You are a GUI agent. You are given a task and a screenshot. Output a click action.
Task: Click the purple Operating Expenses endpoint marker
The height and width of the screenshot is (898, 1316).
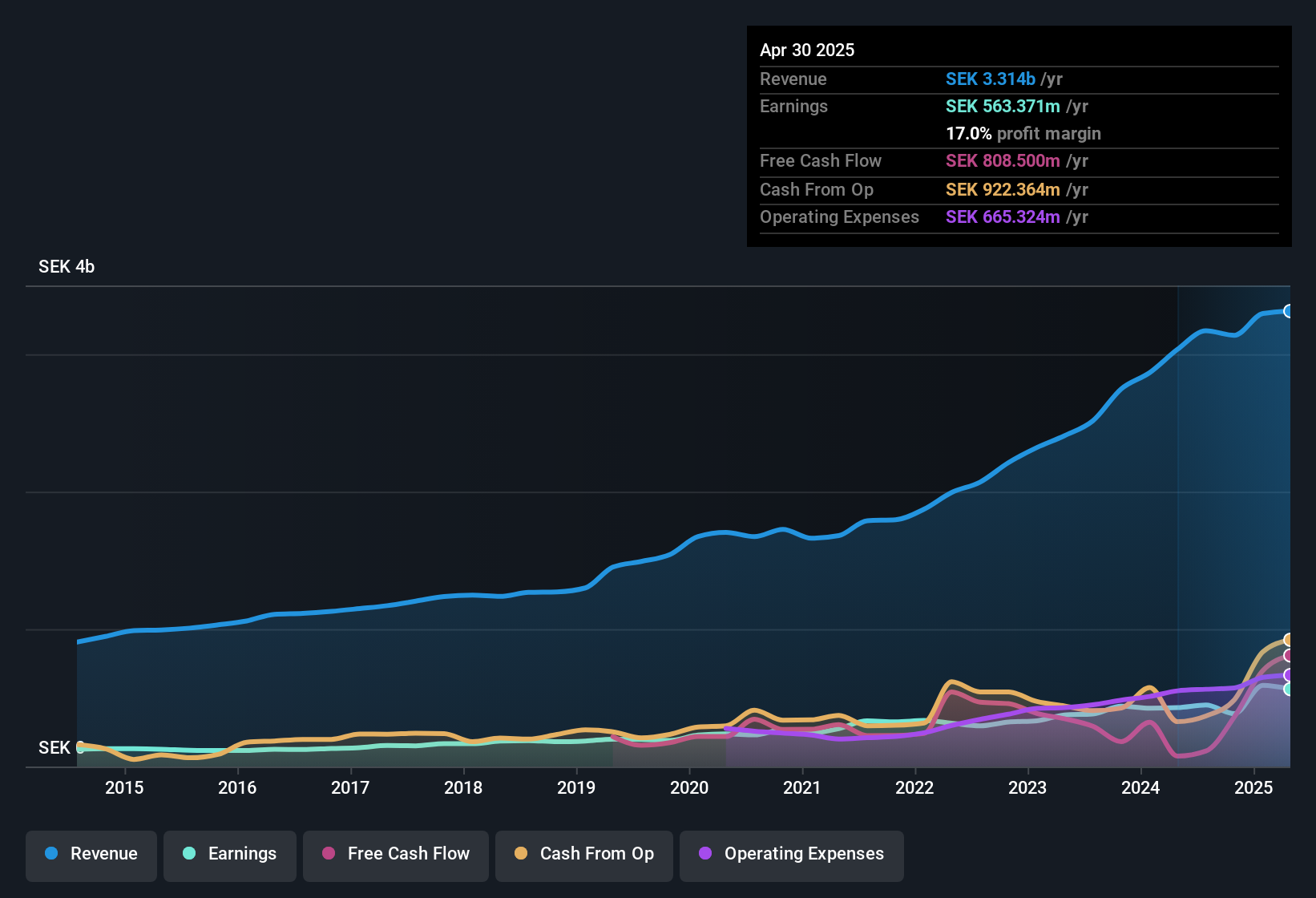(1289, 675)
